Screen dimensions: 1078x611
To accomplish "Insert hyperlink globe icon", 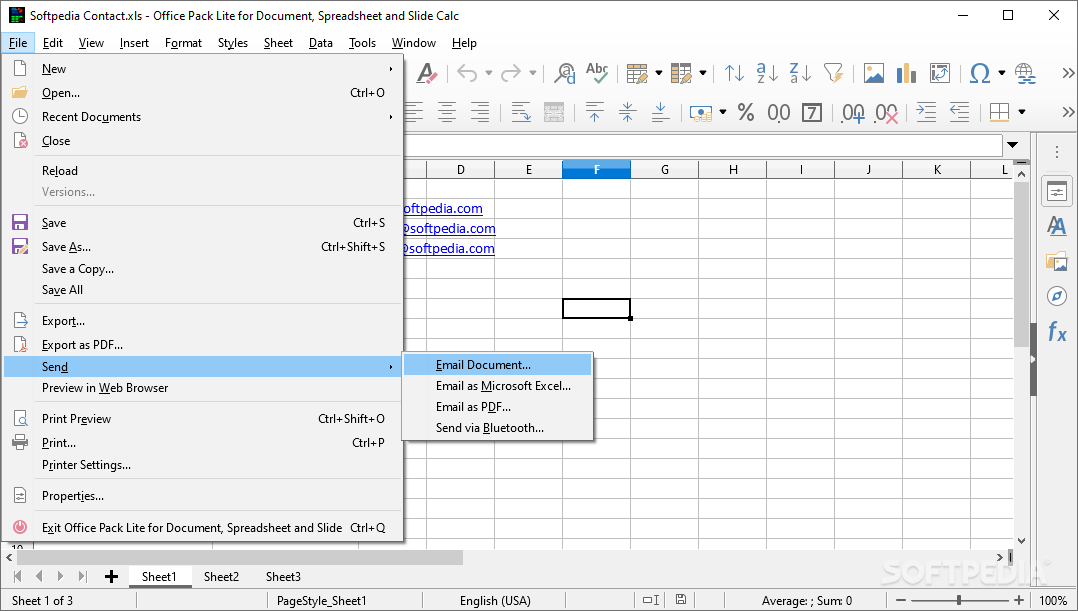I will click(1025, 73).
